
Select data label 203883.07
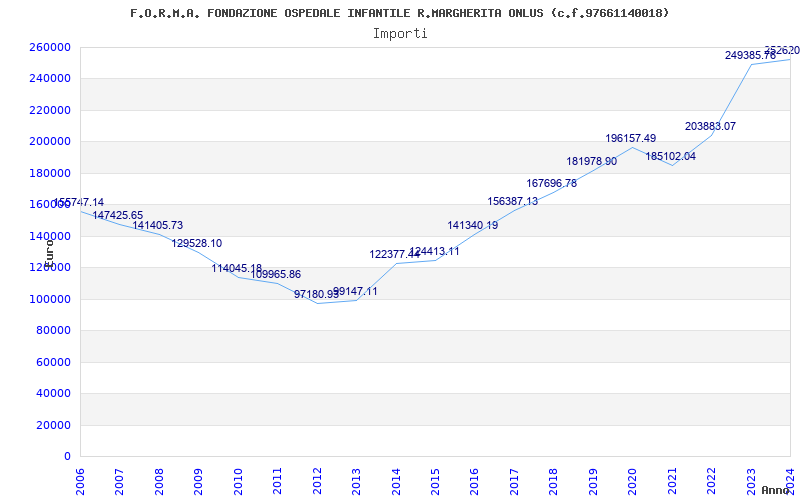[710, 127]
